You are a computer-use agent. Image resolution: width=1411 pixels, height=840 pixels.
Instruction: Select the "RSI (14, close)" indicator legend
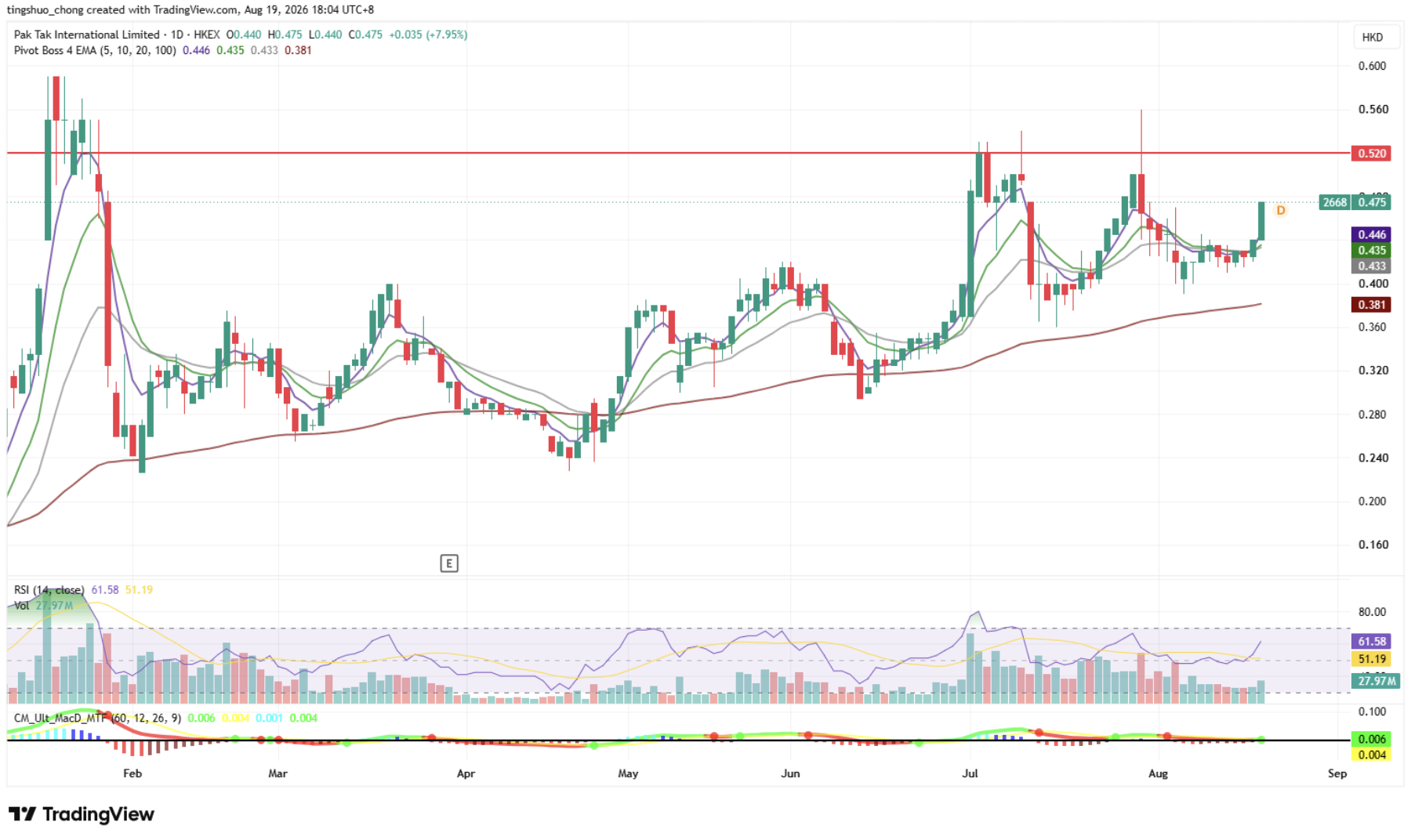pos(49,589)
